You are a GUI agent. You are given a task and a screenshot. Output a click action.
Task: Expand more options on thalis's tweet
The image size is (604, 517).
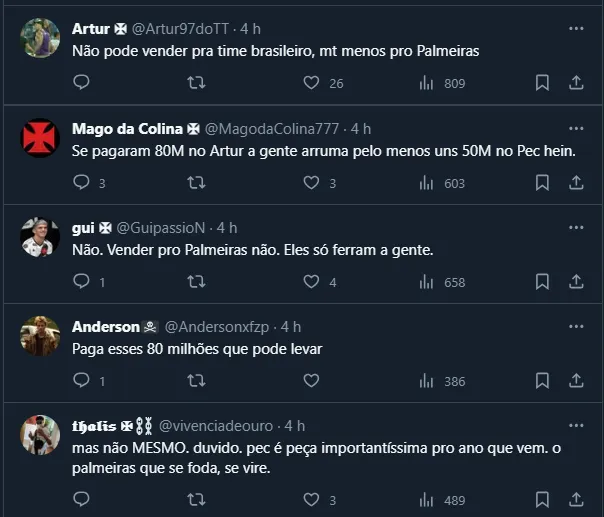[x=575, y=425]
